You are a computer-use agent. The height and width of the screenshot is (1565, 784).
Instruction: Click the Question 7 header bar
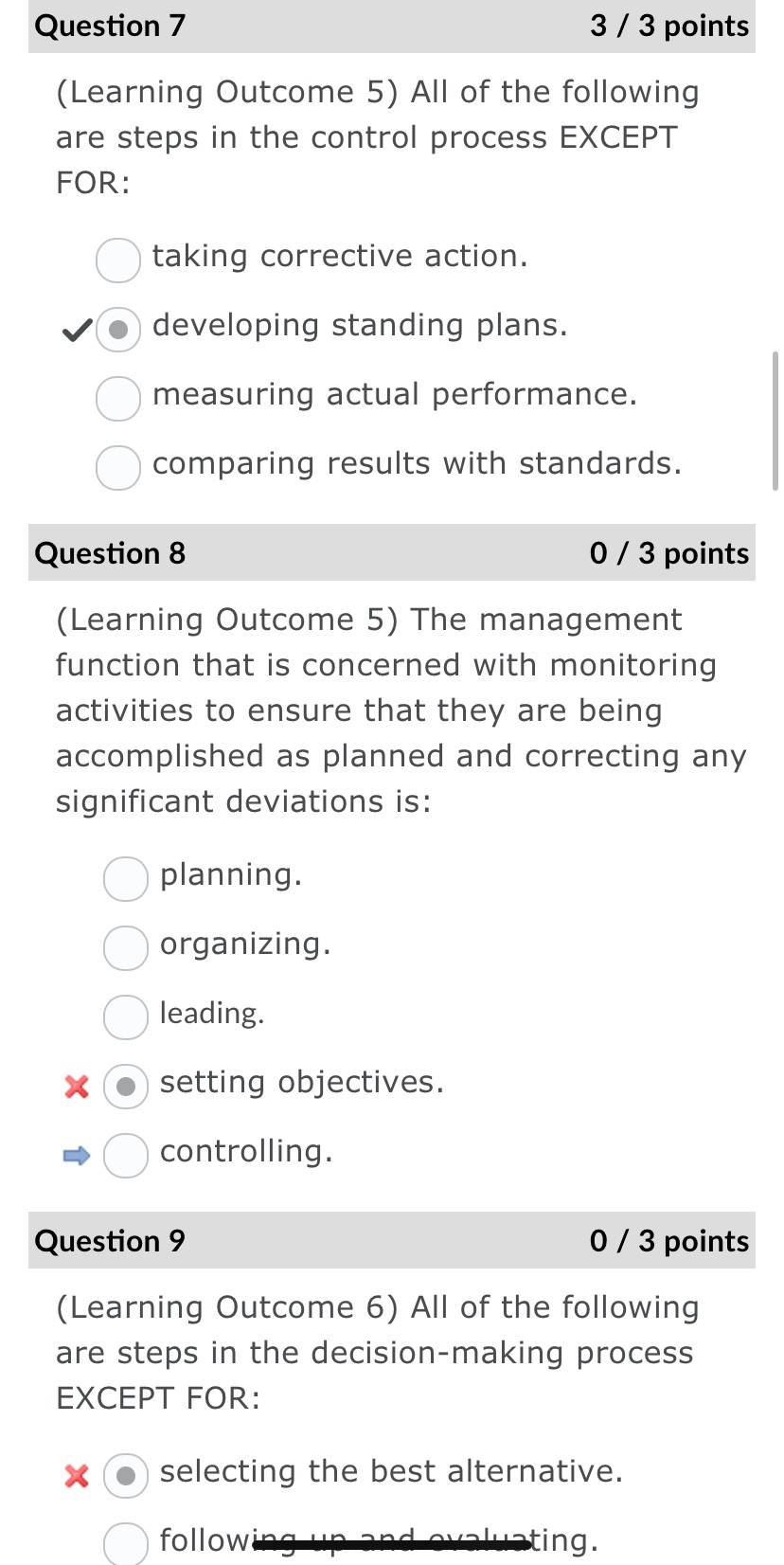(x=392, y=26)
